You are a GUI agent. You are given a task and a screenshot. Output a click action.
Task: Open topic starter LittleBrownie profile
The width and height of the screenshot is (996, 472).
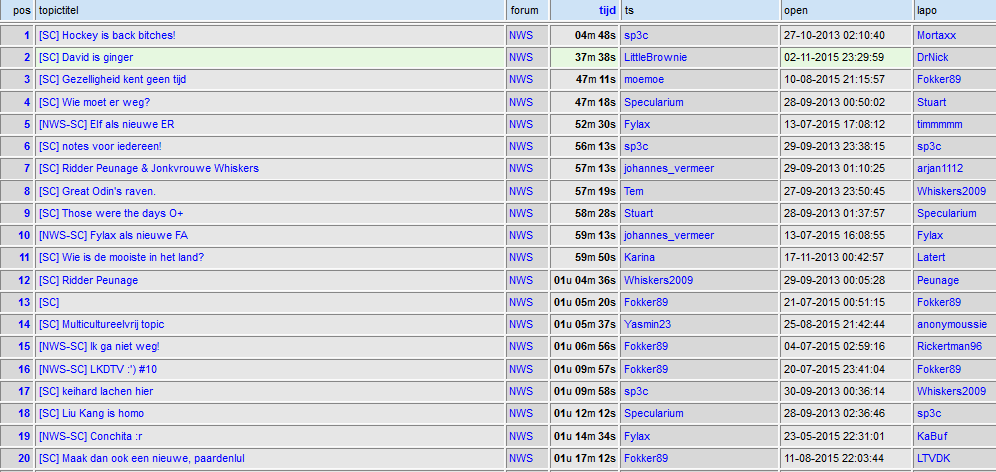coord(656,58)
